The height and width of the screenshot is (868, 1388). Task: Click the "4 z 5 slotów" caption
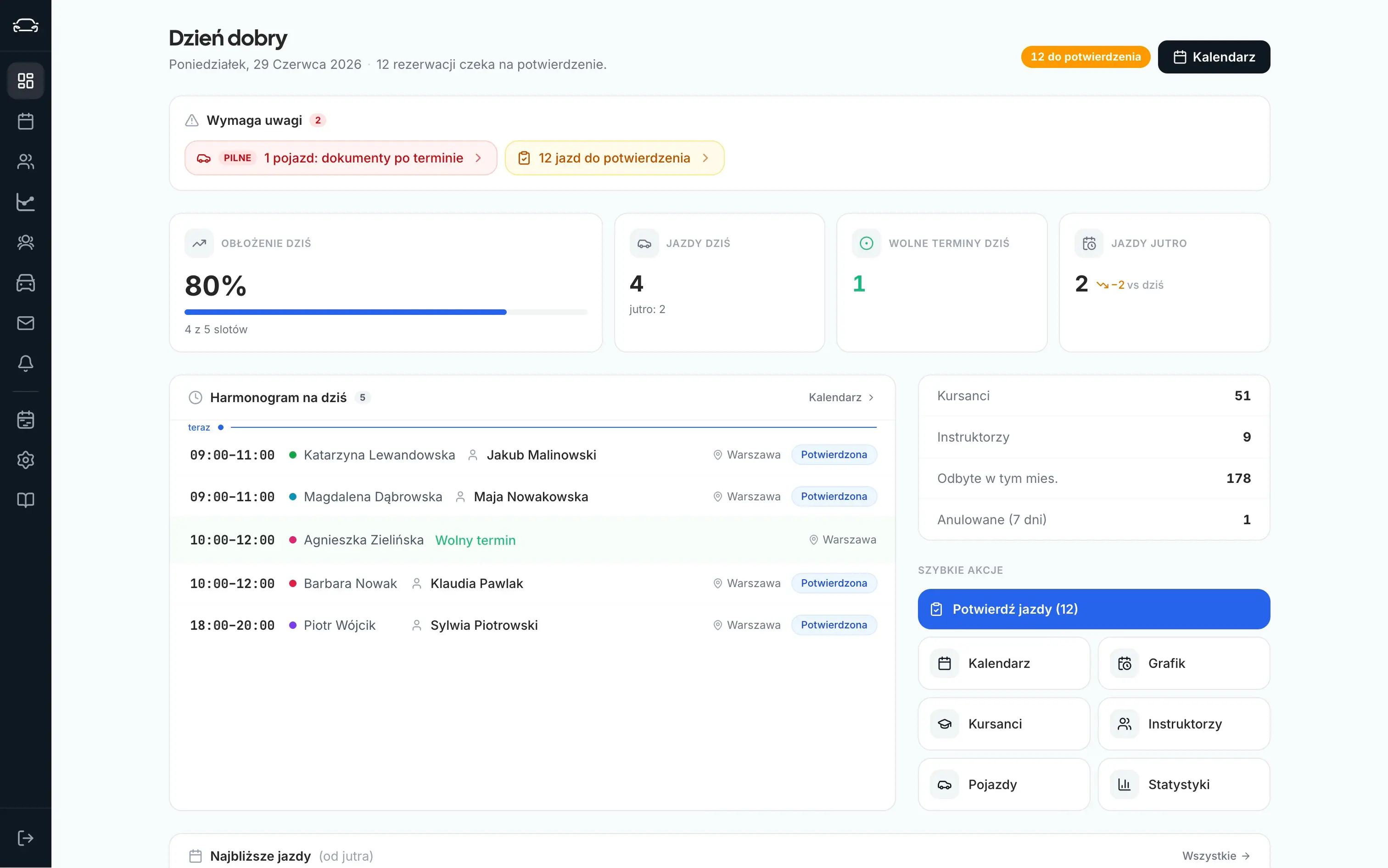pos(216,330)
